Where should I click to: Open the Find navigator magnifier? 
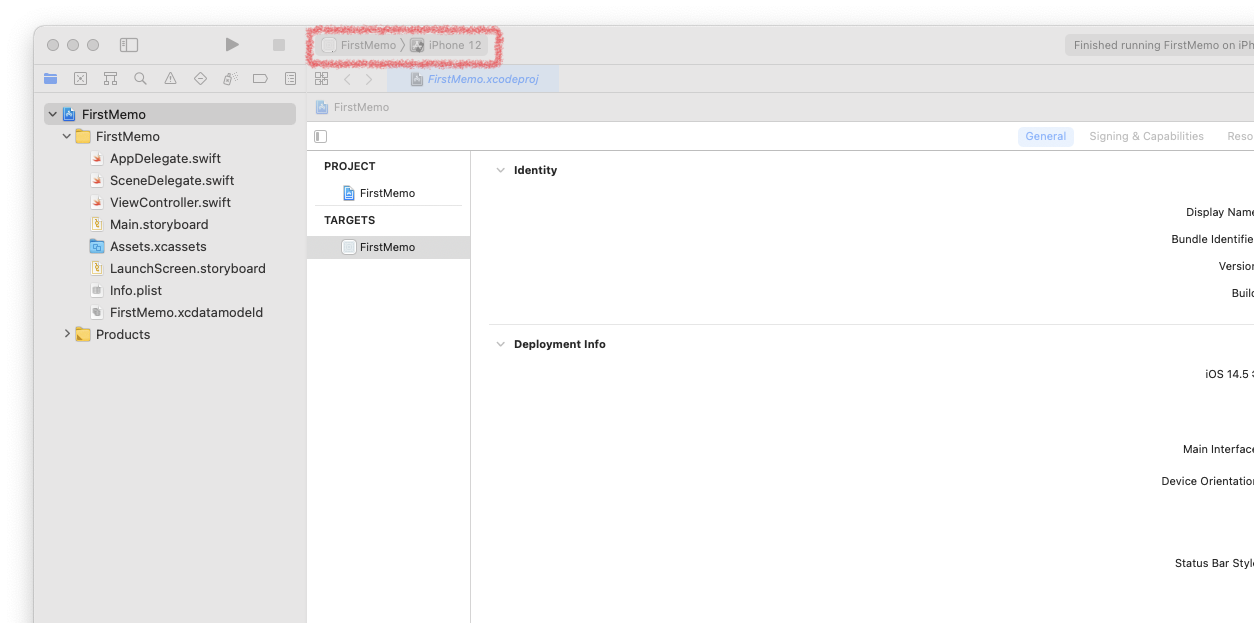point(141,79)
